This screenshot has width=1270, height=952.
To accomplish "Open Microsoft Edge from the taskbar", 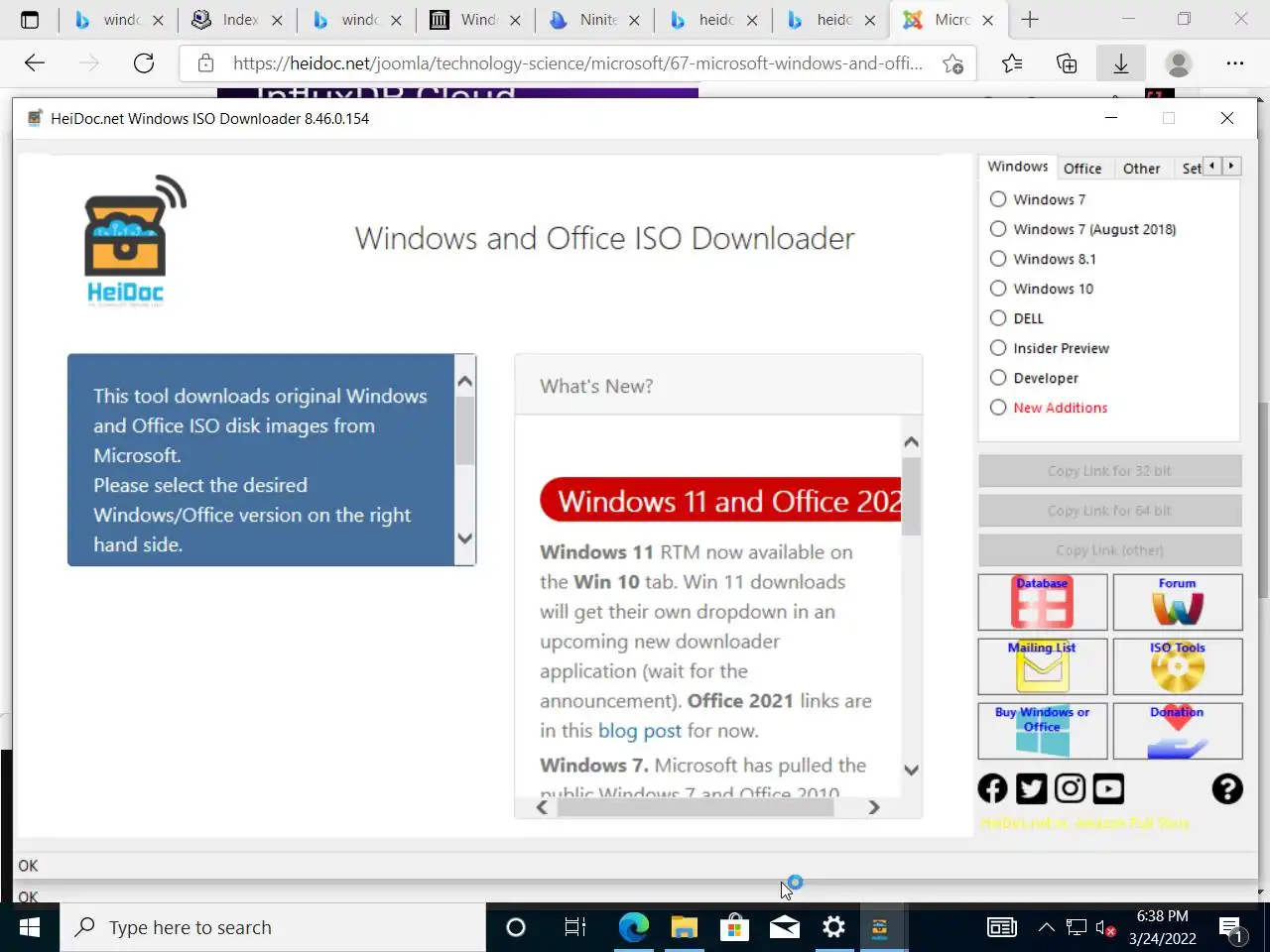I will point(633,927).
